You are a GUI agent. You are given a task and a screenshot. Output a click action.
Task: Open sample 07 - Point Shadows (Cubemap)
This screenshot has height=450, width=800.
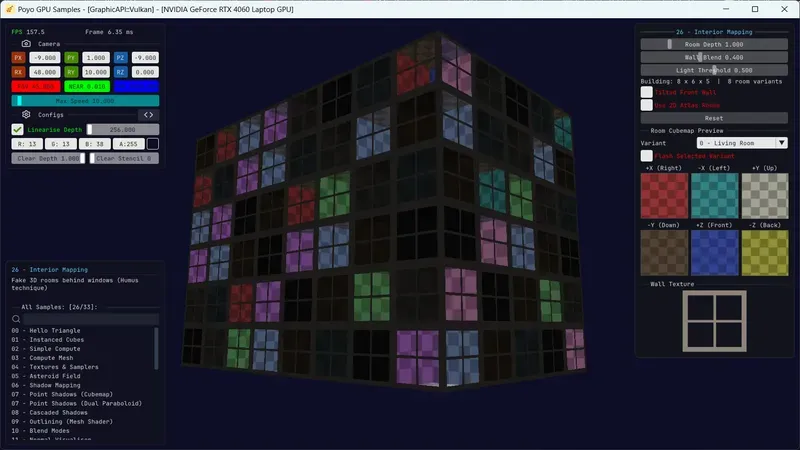pyautogui.click(x=62, y=394)
